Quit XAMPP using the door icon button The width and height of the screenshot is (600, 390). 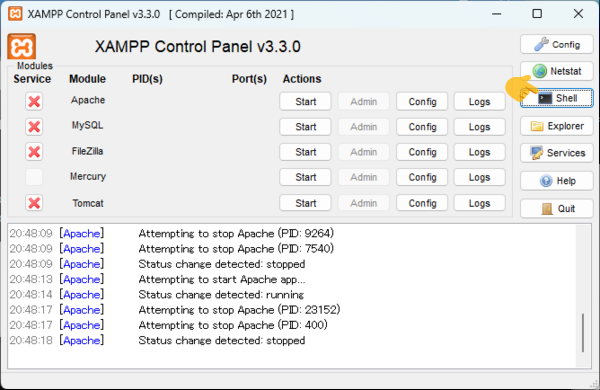click(557, 209)
